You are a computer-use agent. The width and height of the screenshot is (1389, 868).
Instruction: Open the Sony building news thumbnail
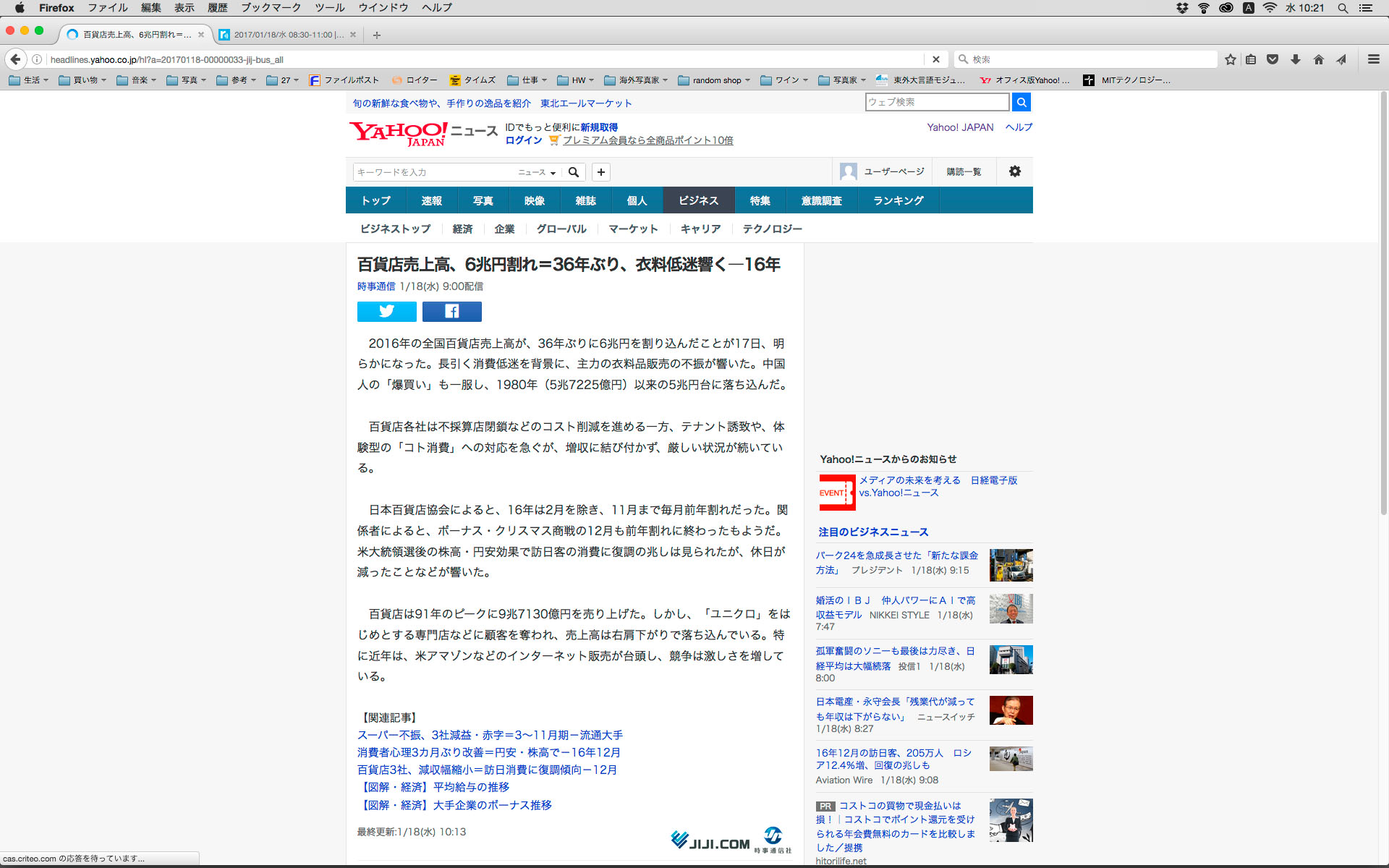coord(1011,660)
